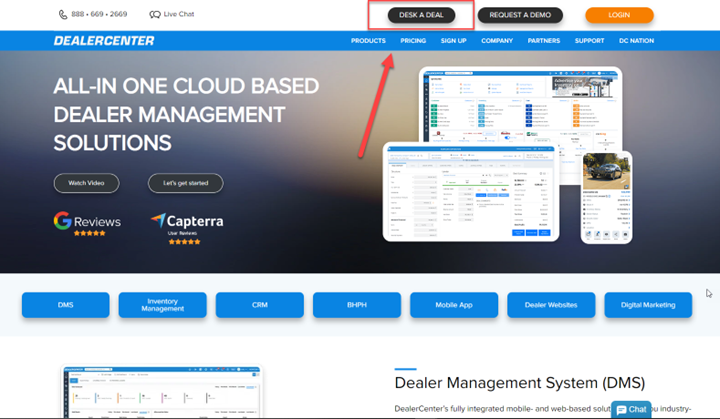Click the deal desking screen mockup image

tap(471, 192)
